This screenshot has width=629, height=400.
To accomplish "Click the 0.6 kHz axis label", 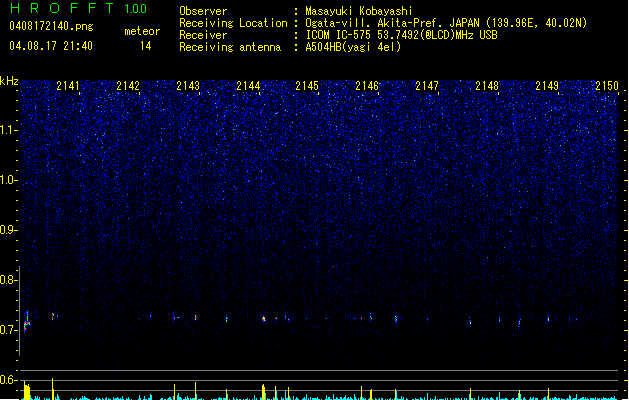I will [x=8, y=380].
